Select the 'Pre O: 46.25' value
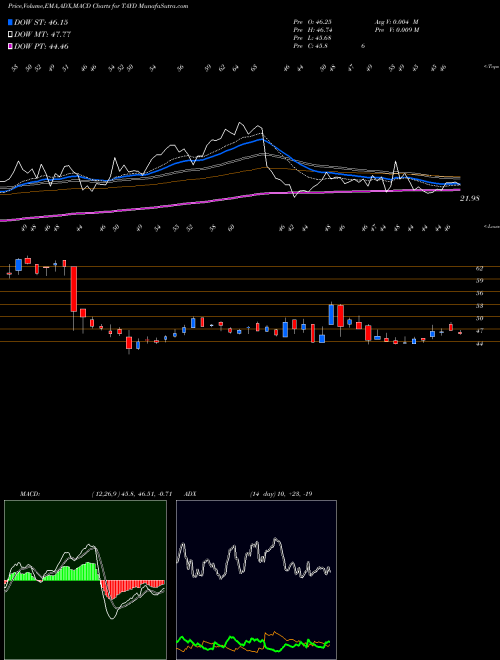This screenshot has height=660, width=500. (x=314, y=22)
